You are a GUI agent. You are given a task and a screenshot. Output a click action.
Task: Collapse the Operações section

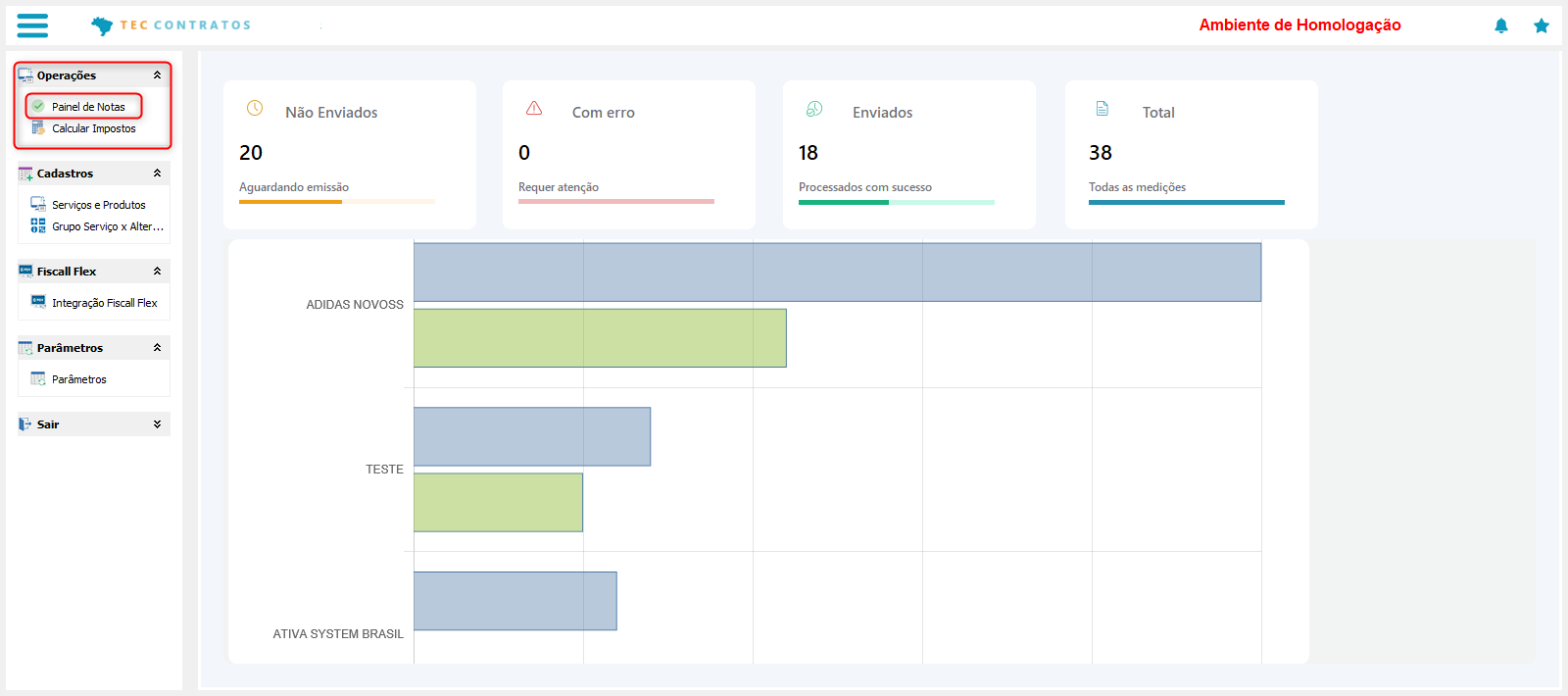(157, 75)
